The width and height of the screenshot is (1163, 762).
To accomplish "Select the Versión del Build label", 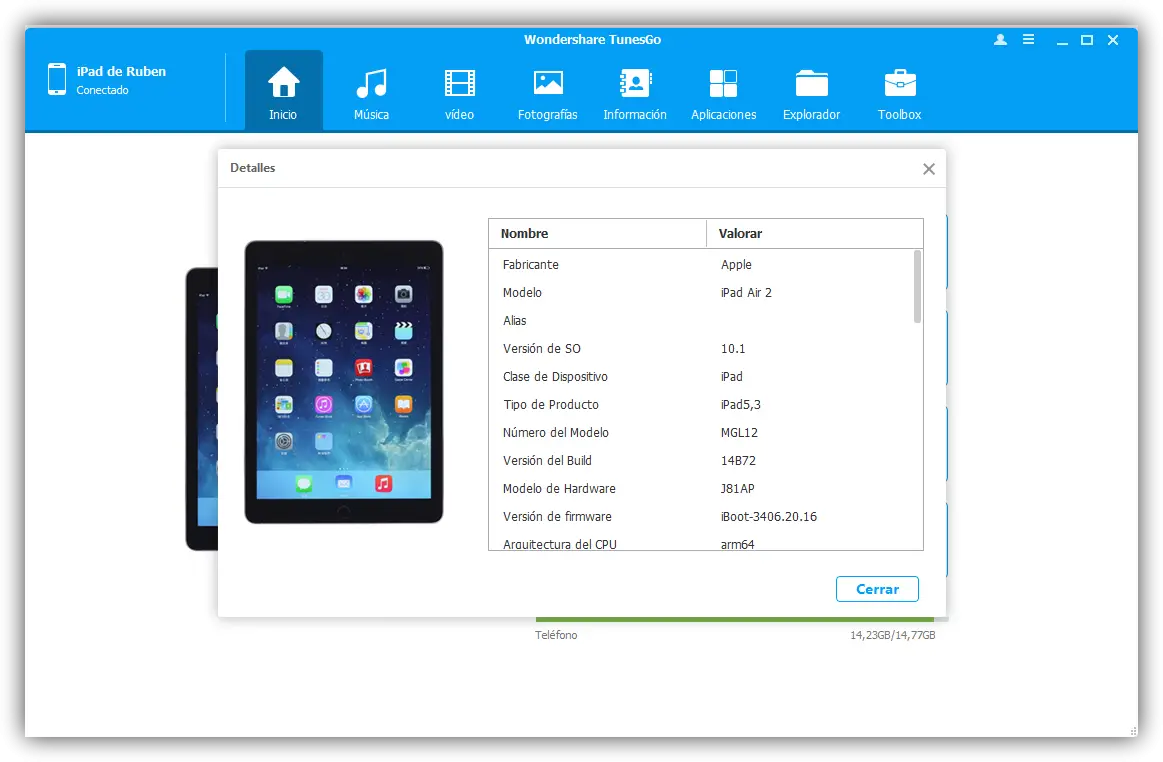I will tap(547, 461).
